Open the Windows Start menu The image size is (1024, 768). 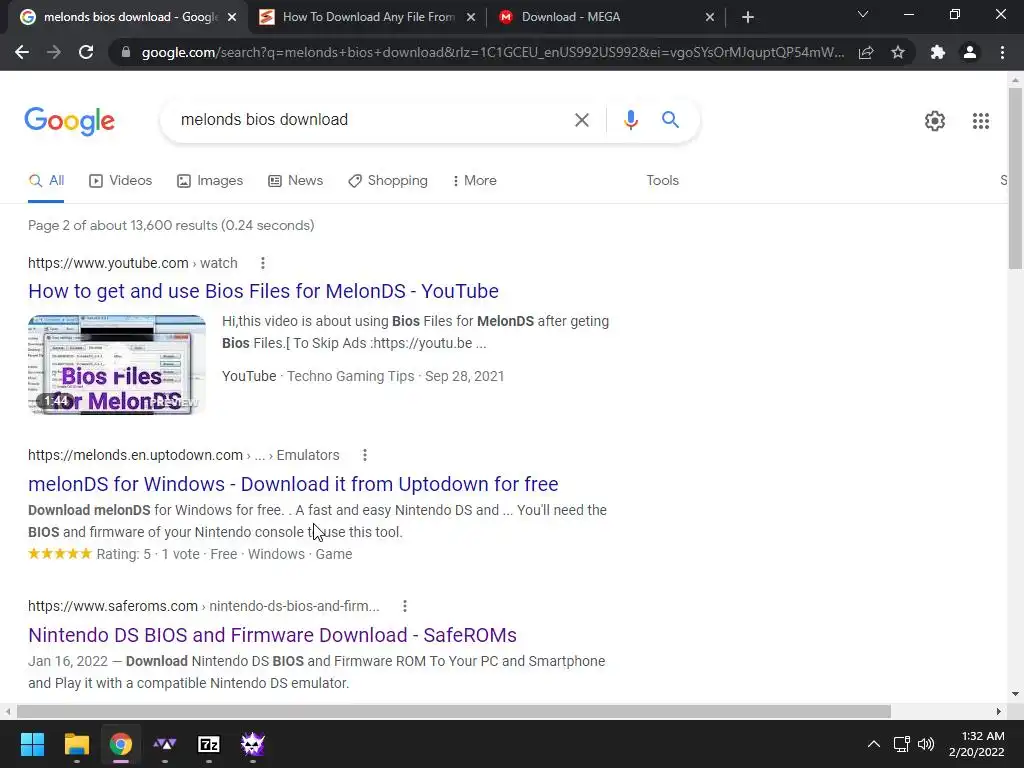point(32,744)
